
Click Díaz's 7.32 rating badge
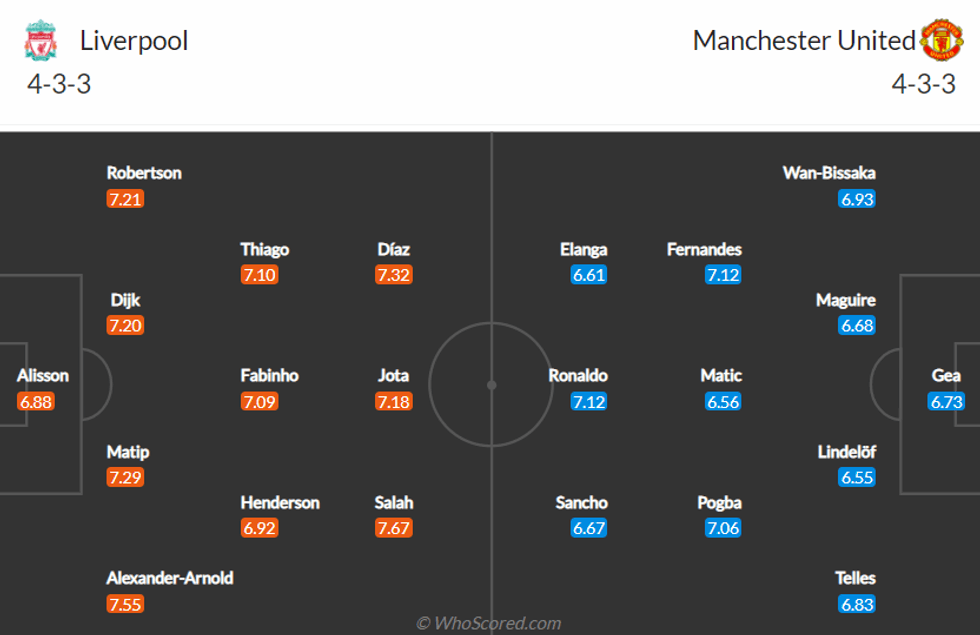tap(394, 275)
